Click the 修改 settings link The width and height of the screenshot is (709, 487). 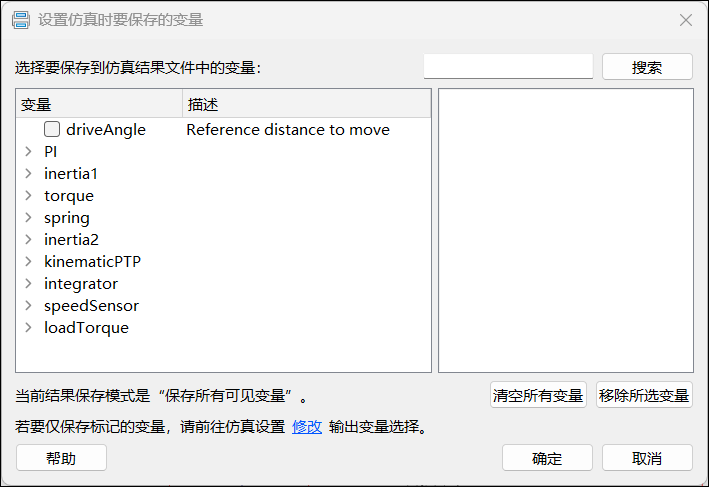(x=307, y=427)
